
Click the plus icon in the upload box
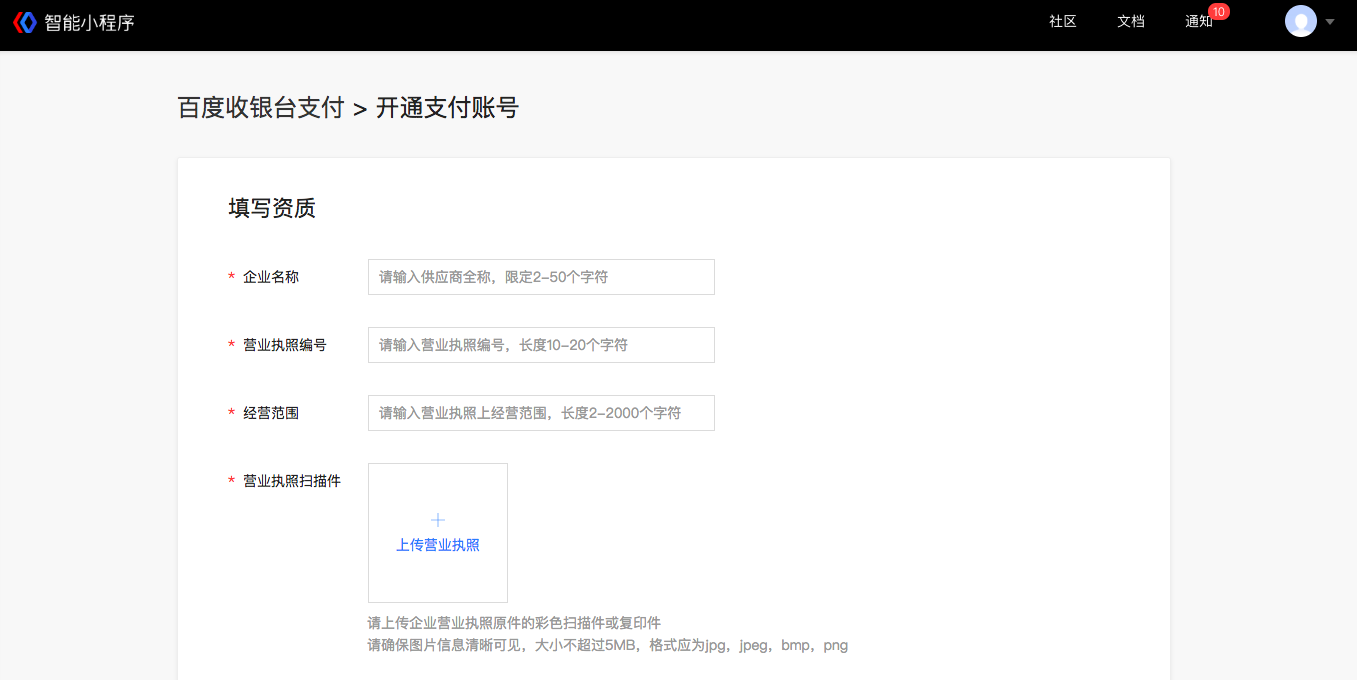point(437,519)
